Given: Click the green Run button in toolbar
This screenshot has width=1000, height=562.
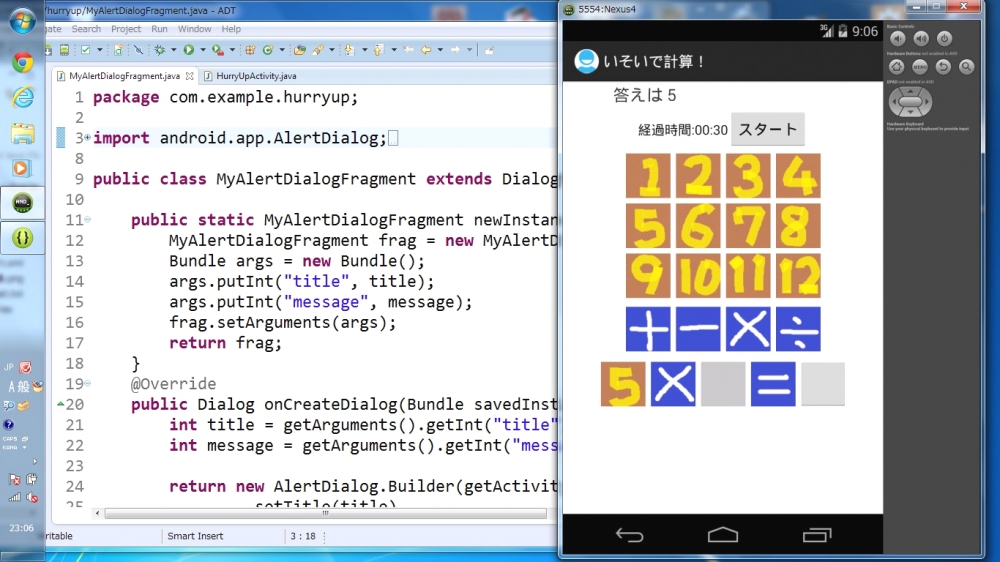Looking at the screenshot, I should (188, 49).
